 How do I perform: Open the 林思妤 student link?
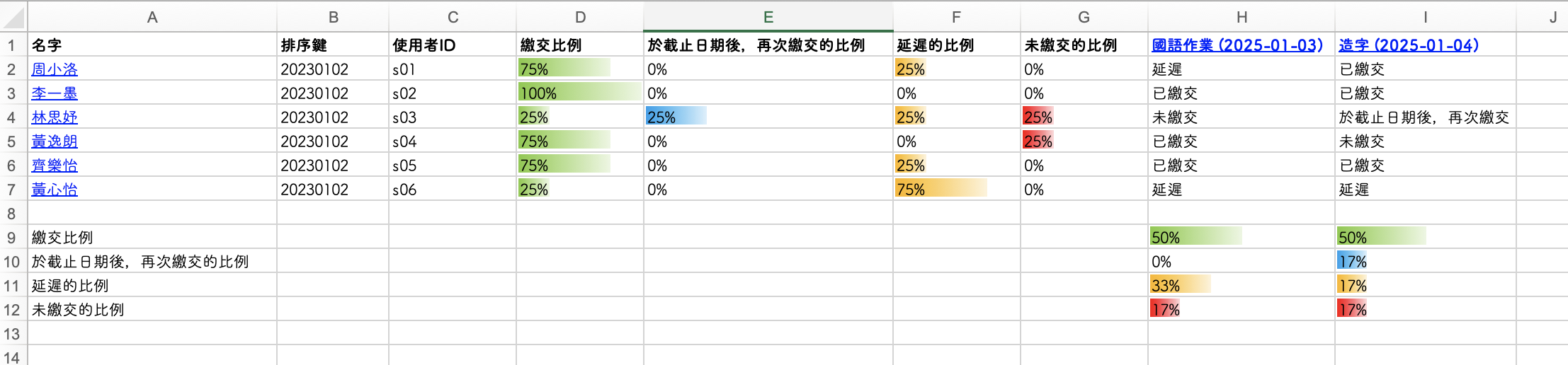(x=55, y=117)
